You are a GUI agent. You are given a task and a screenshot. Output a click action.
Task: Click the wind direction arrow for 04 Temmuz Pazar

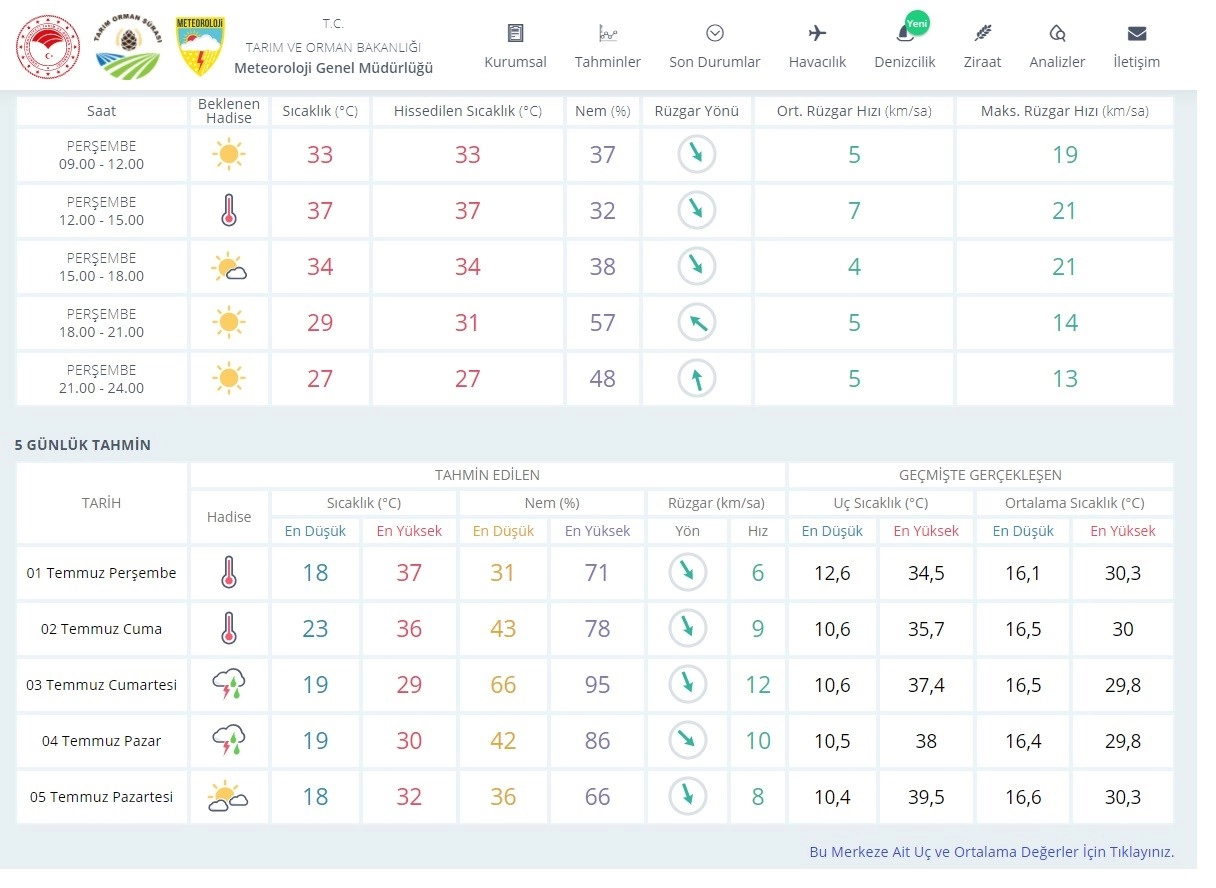click(687, 741)
